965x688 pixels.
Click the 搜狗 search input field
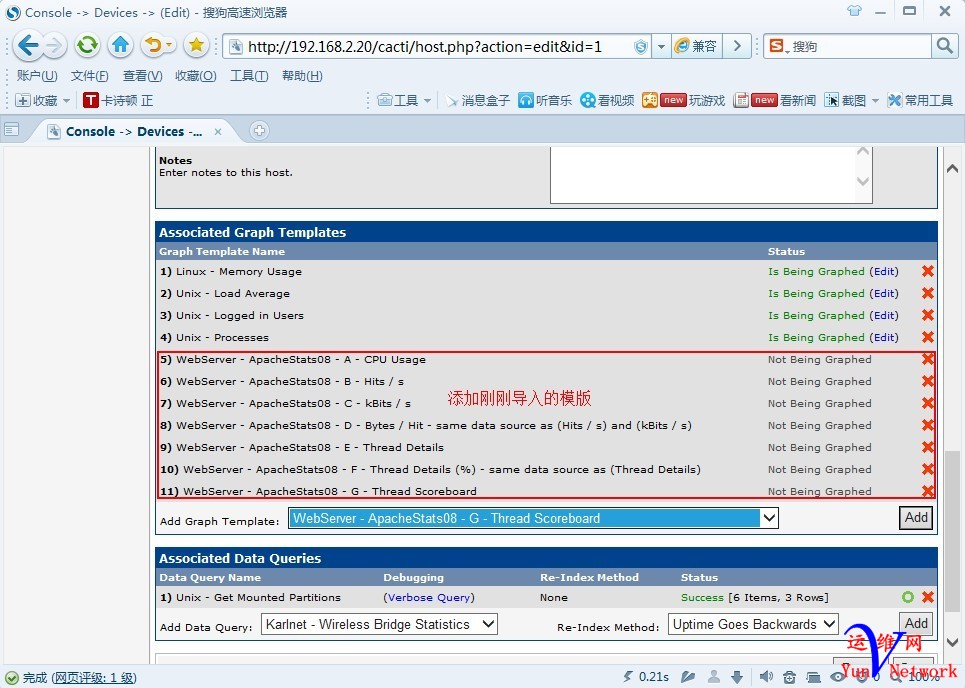858,46
